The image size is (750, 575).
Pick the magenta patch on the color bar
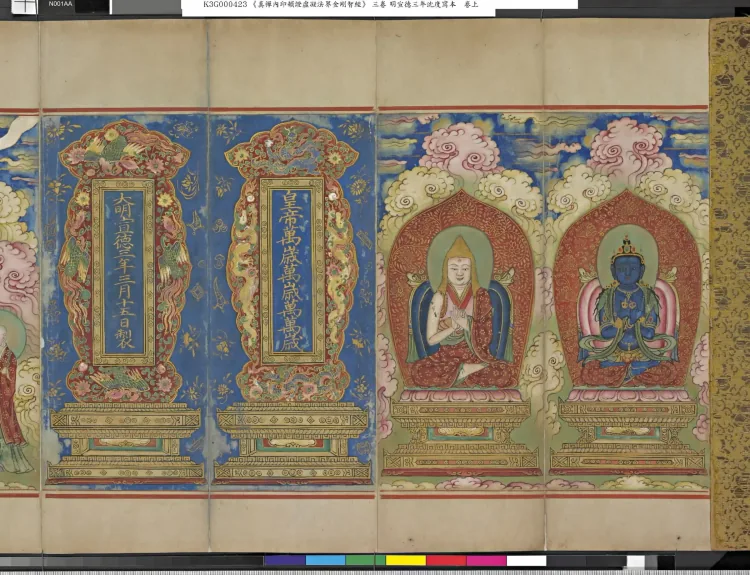(486, 560)
